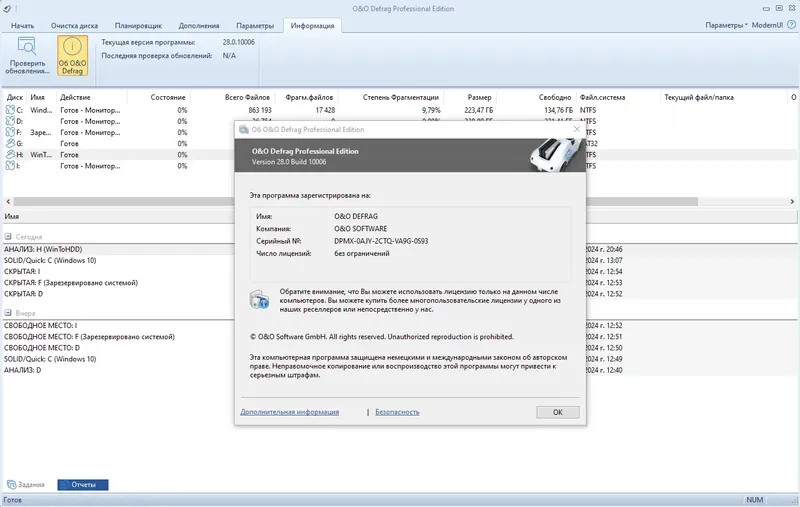Open the Безопасность link
This screenshot has height=507, width=800.
(397, 412)
